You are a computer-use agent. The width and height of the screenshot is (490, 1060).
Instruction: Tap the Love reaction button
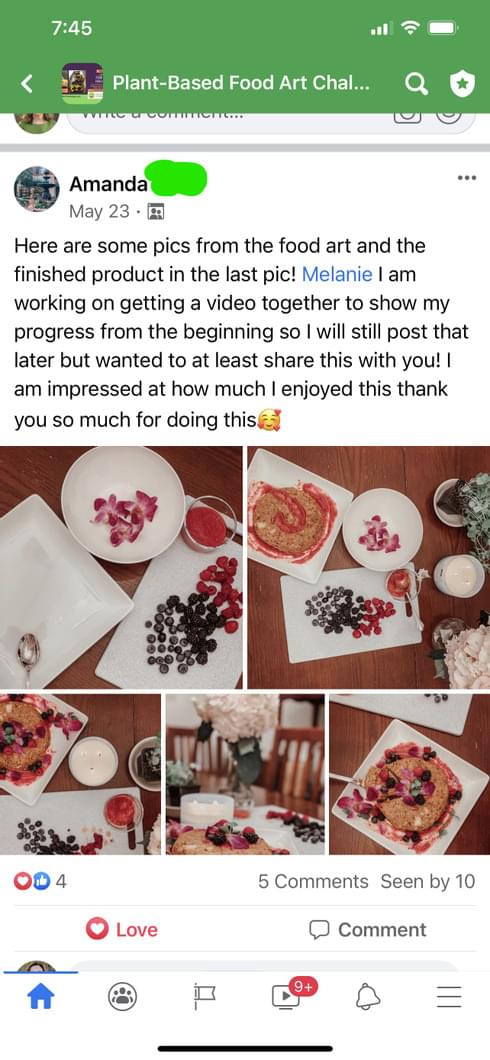click(x=122, y=930)
